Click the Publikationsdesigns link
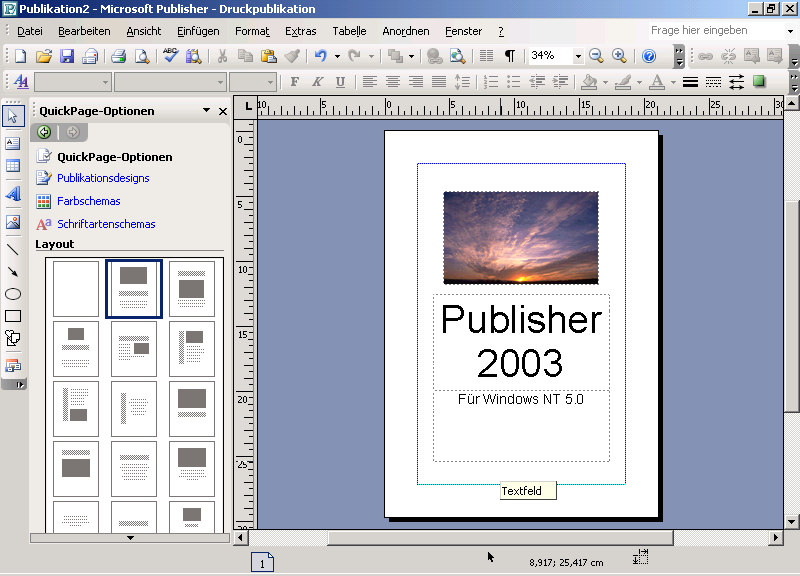Screen dimensions: 800x576 (x=103, y=178)
